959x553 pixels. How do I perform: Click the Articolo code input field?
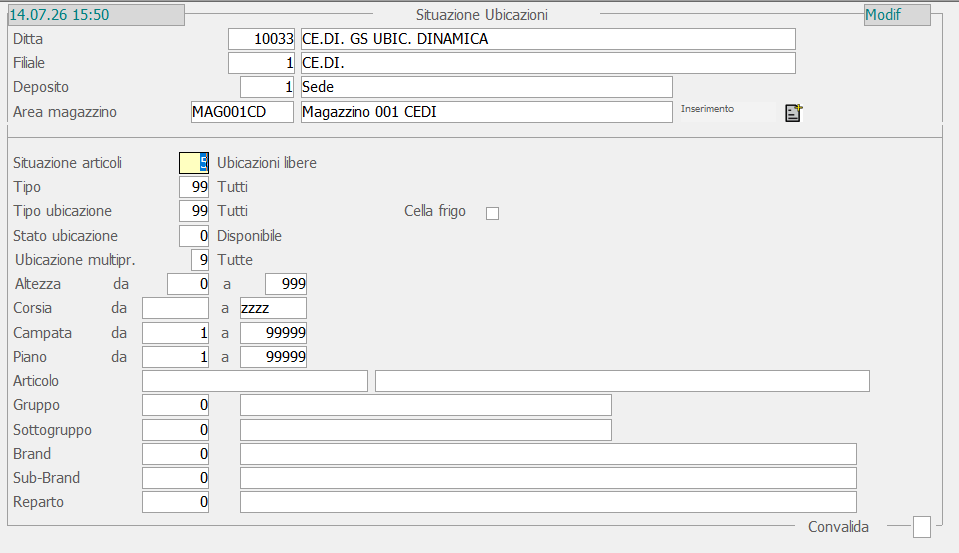[255, 380]
